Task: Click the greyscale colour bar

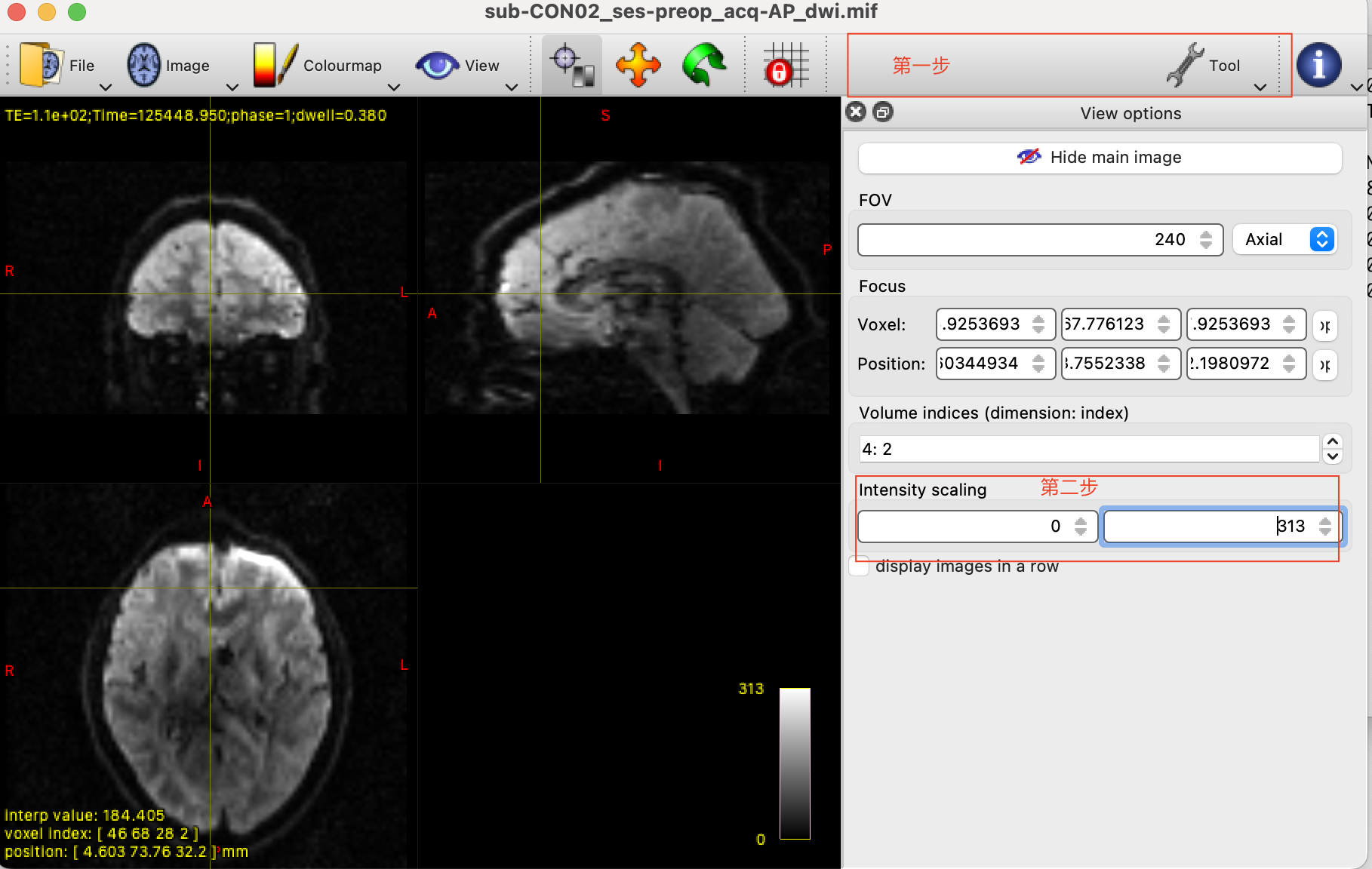Action: coord(795,763)
